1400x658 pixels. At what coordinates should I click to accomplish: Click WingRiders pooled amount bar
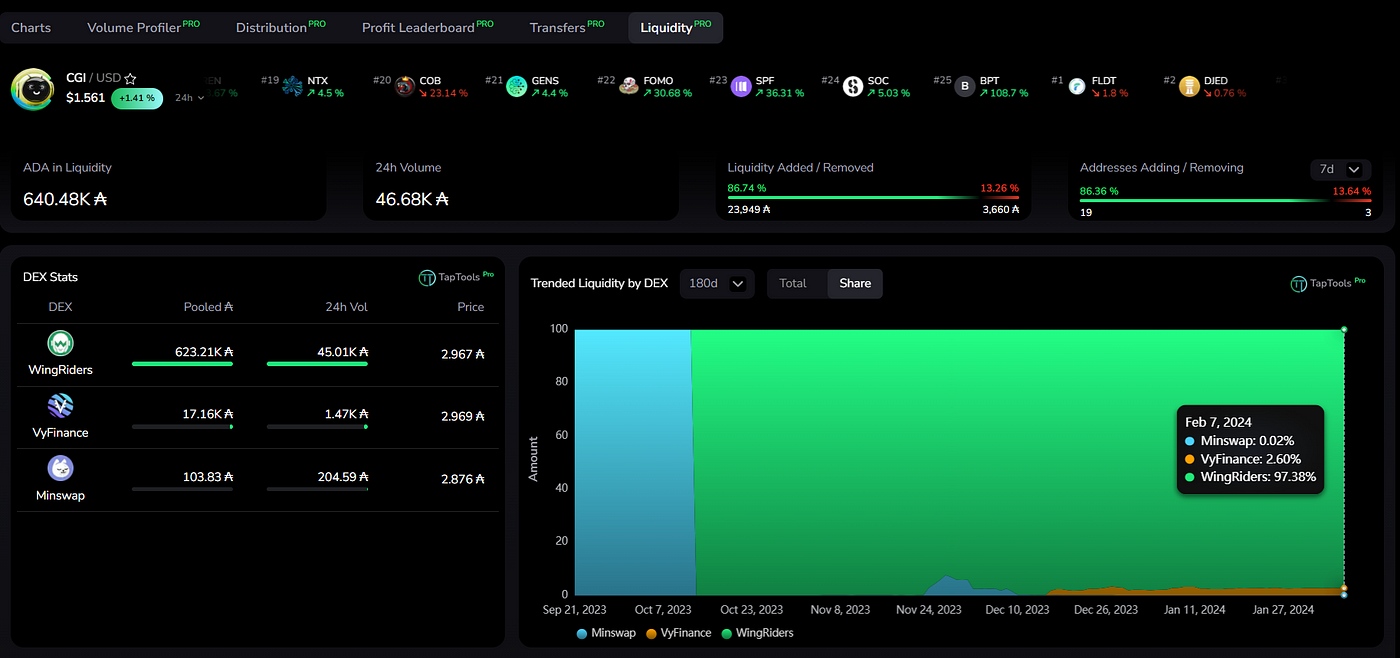(x=182, y=364)
